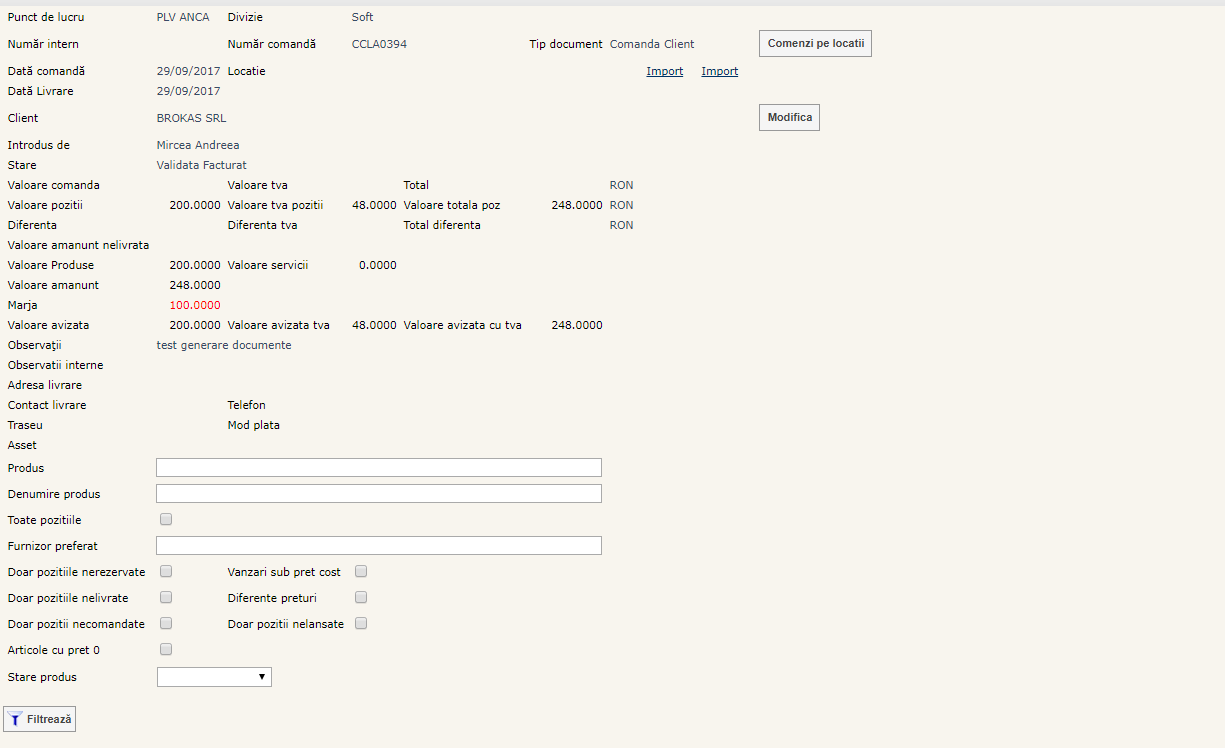Click the second Import link
The width and height of the screenshot is (1225, 748).
click(720, 71)
